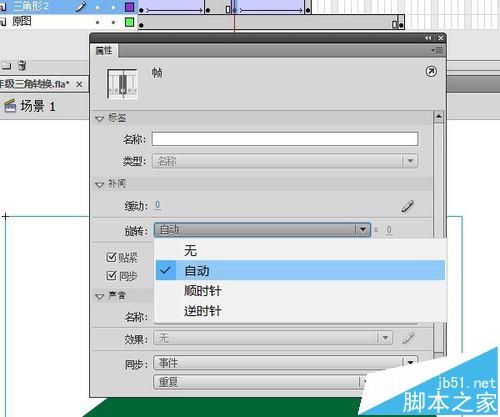The width and height of the screenshot is (500, 417).
Task: Select the 无 rotation option
Action: pyautogui.click(x=190, y=250)
